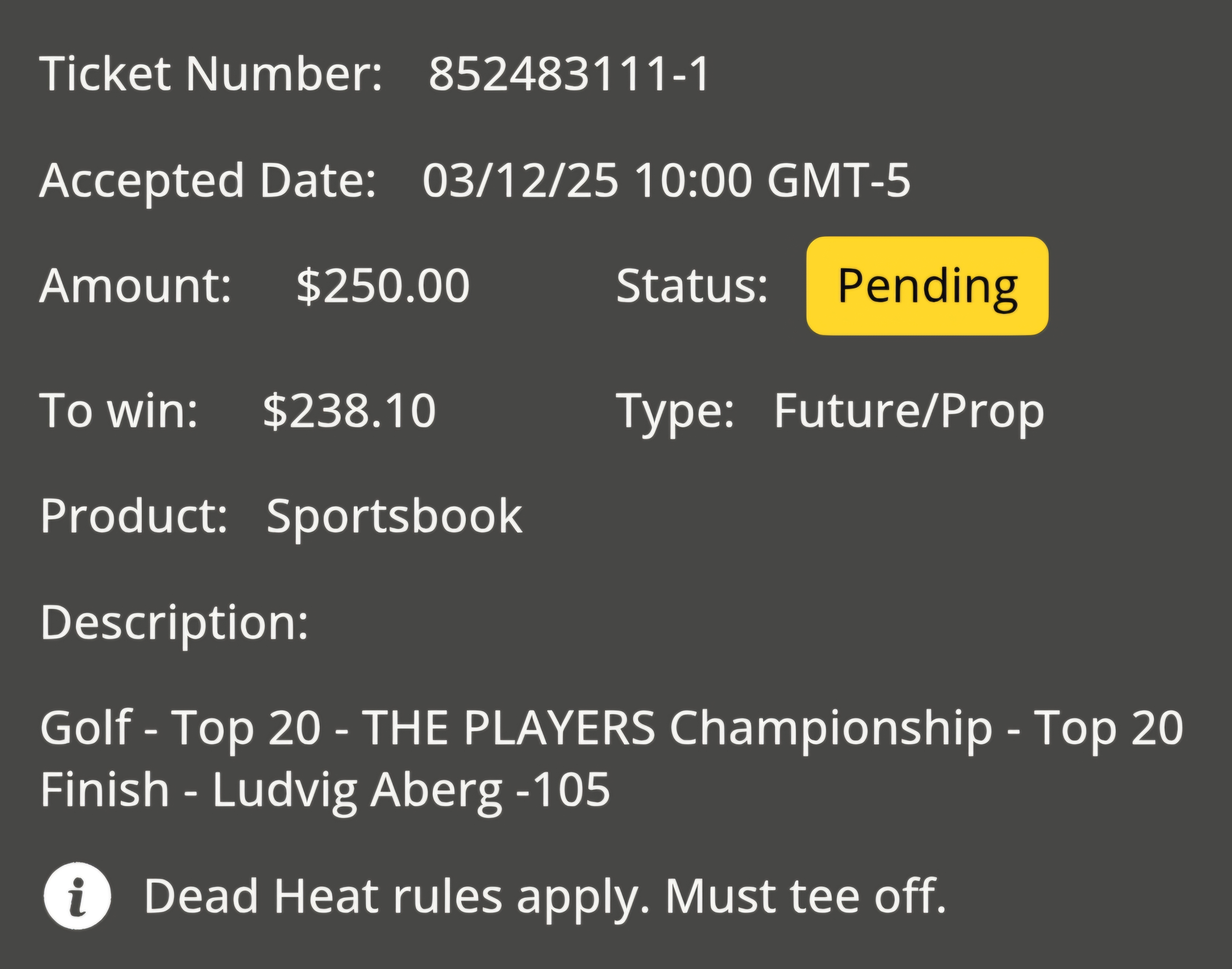The height and width of the screenshot is (969, 1232).
Task: Click the Dead Heat rules apply notice
Action: 545,898
